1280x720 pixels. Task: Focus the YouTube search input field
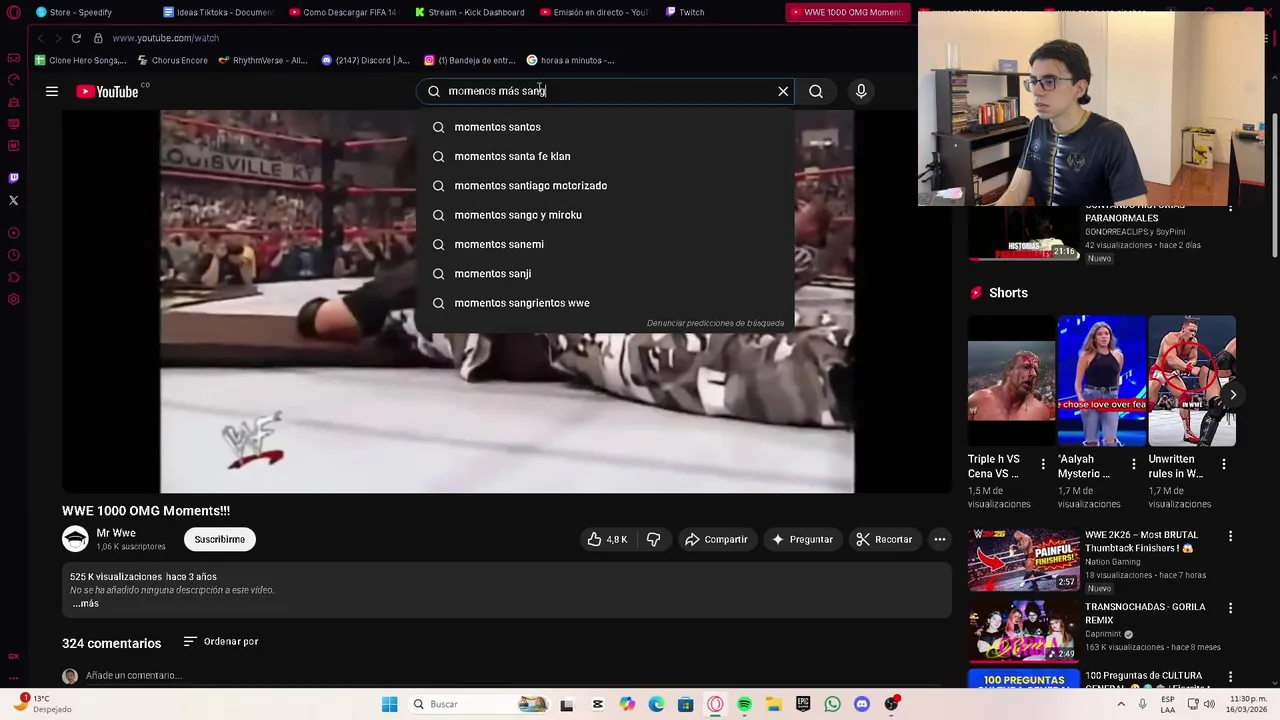click(x=605, y=91)
